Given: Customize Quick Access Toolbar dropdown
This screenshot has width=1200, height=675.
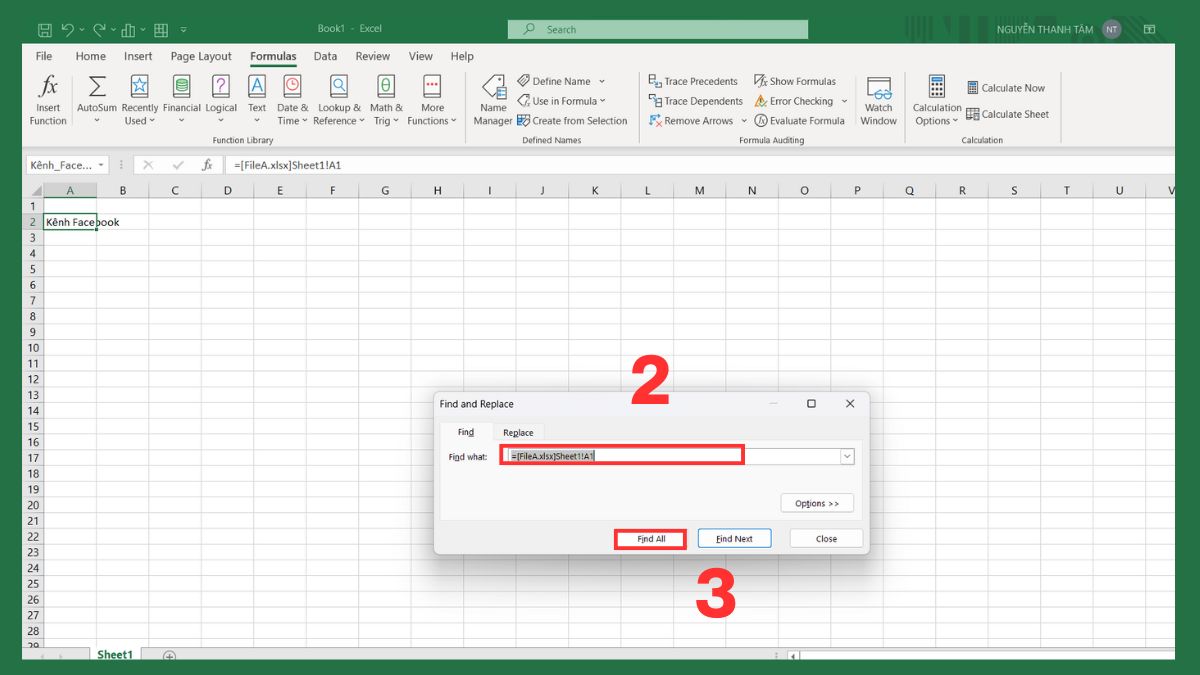Looking at the screenshot, I should pyautogui.click(x=184, y=30).
